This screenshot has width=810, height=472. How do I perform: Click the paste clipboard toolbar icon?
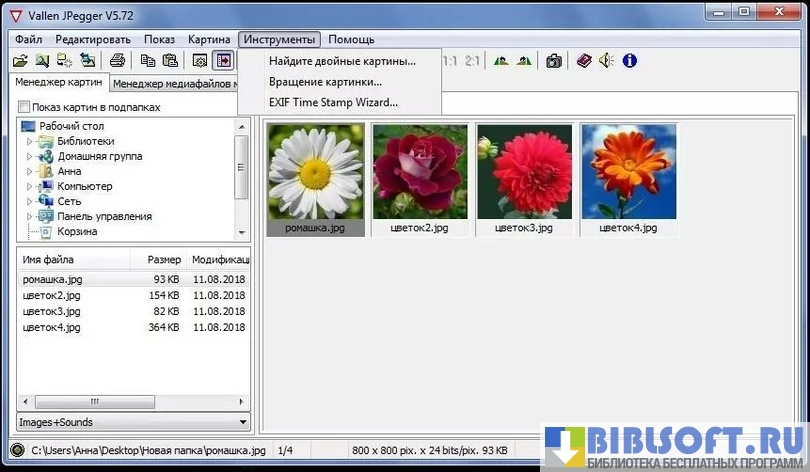(x=170, y=61)
